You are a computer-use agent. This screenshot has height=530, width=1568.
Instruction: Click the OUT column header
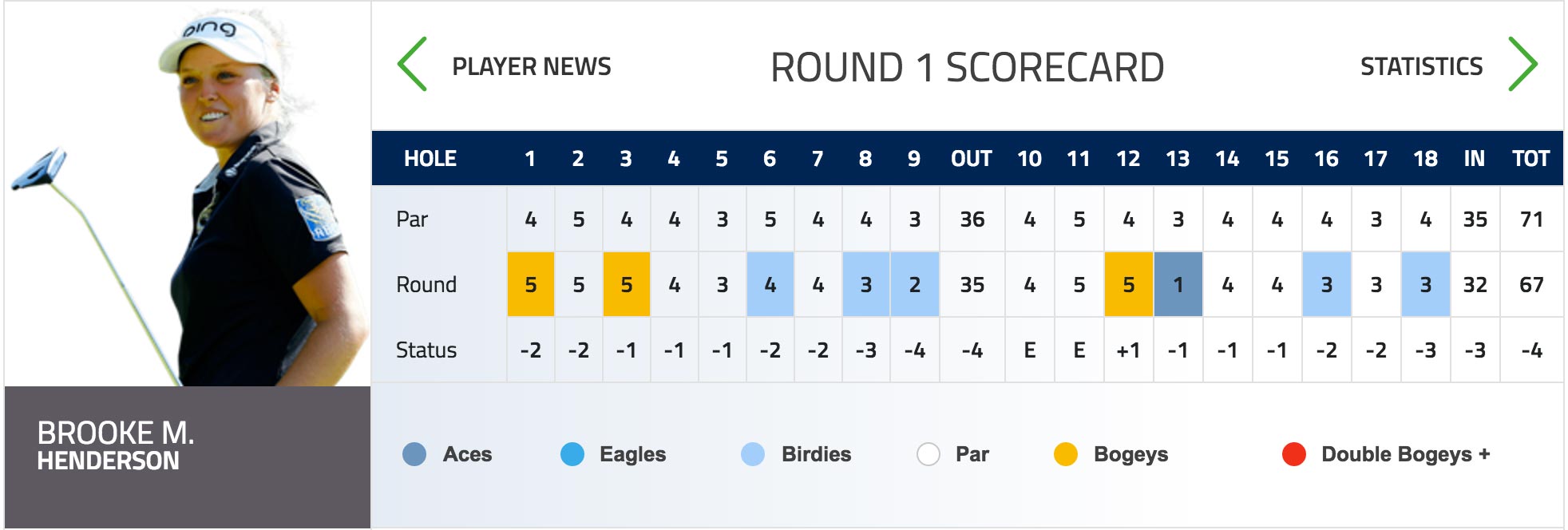[x=972, y=159]
